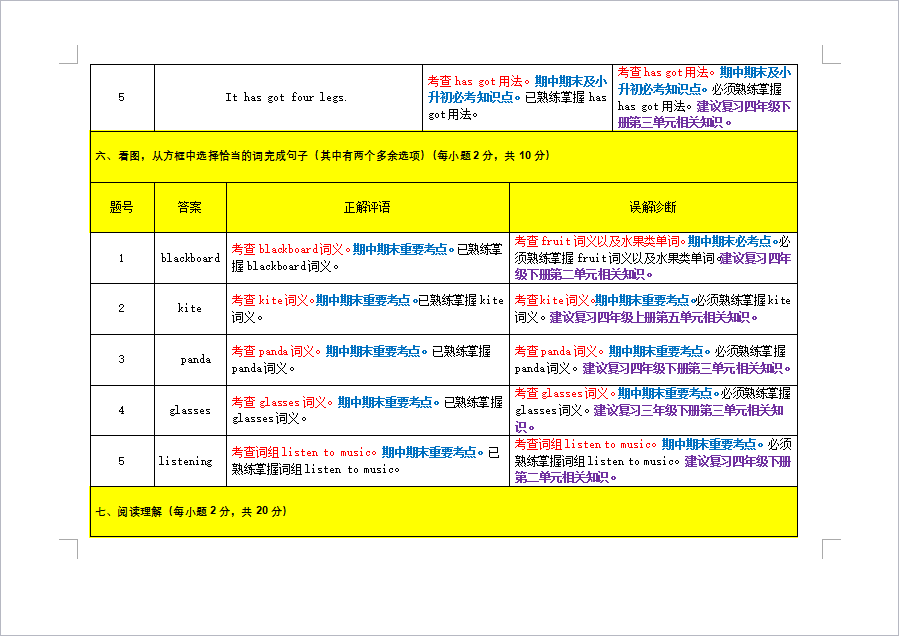Select the 答案 header cell
Image resolution: width=899 pixels, height=636 pixels.
[x=189, y=207]
